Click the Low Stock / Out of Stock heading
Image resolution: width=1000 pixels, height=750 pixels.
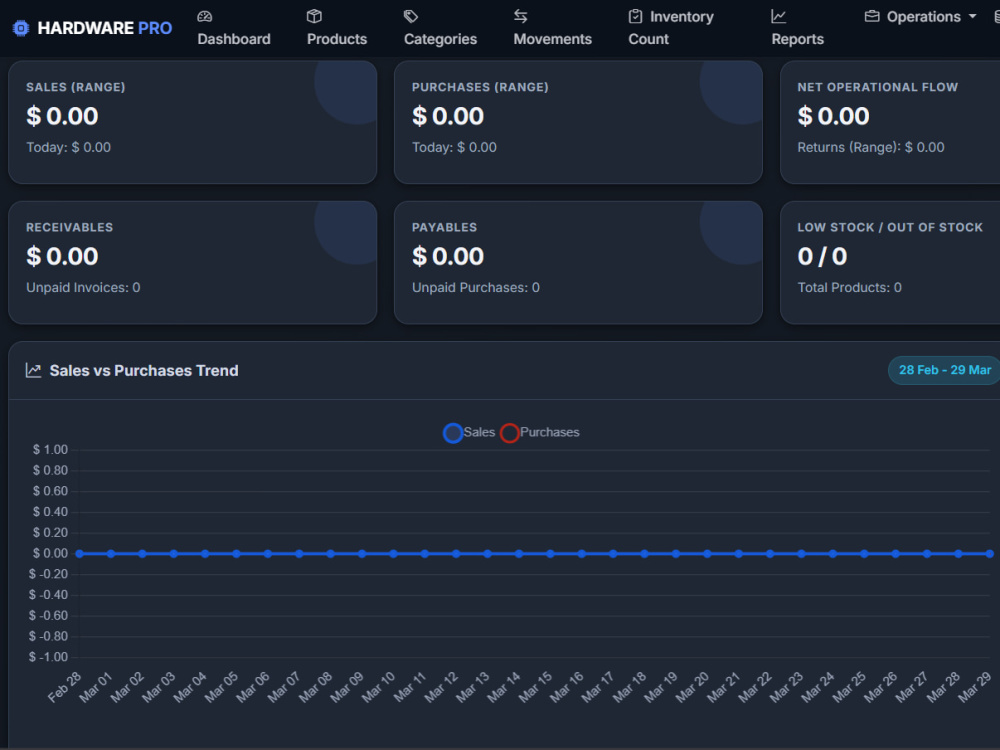click(x=890, y=228)
